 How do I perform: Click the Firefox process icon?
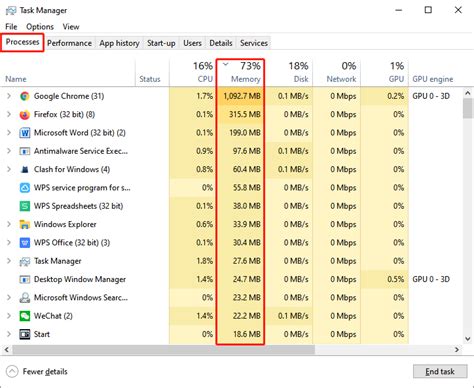(x=24, y=115)
